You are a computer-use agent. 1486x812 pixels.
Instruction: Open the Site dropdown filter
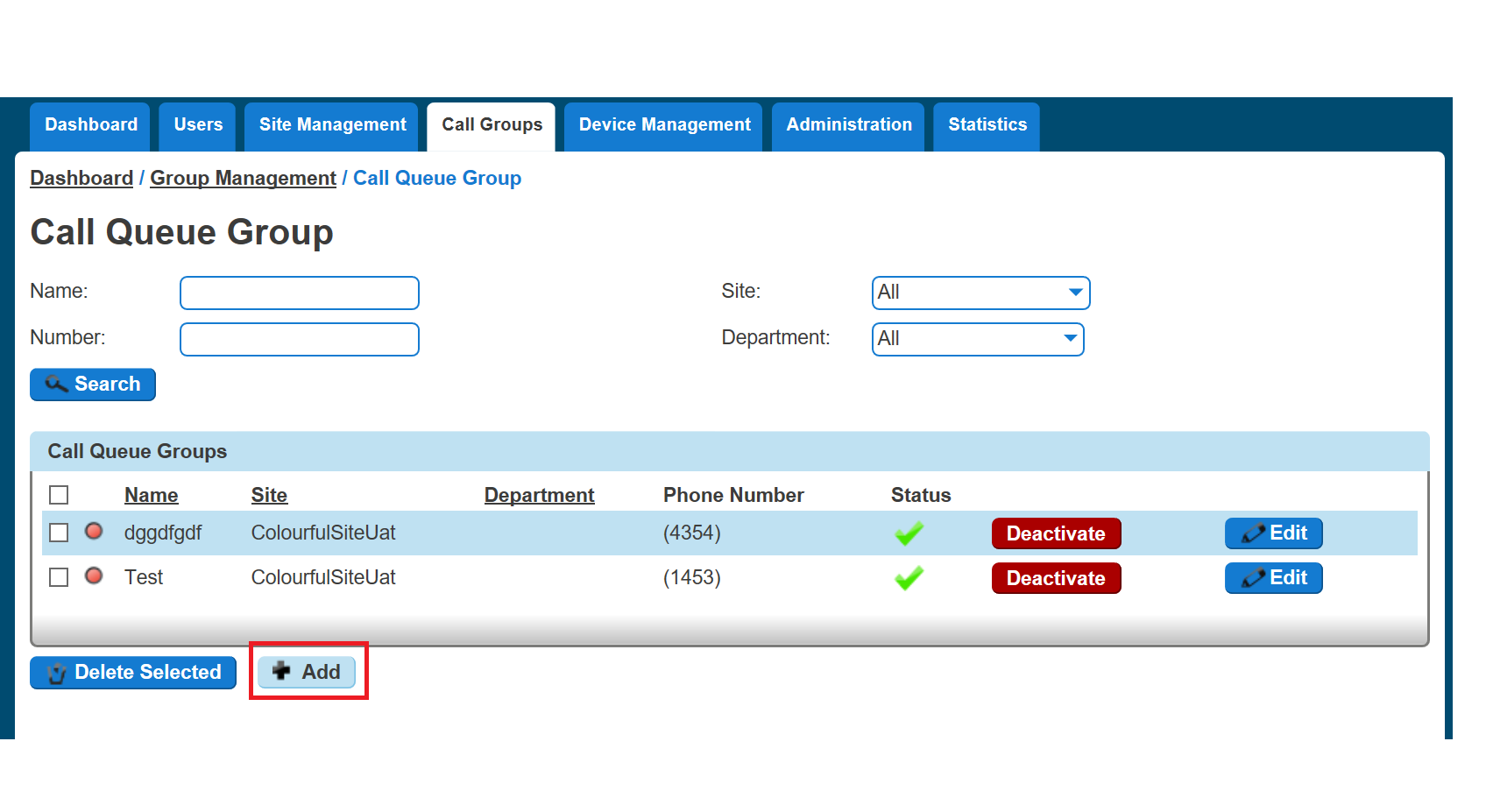click(980, 293)
